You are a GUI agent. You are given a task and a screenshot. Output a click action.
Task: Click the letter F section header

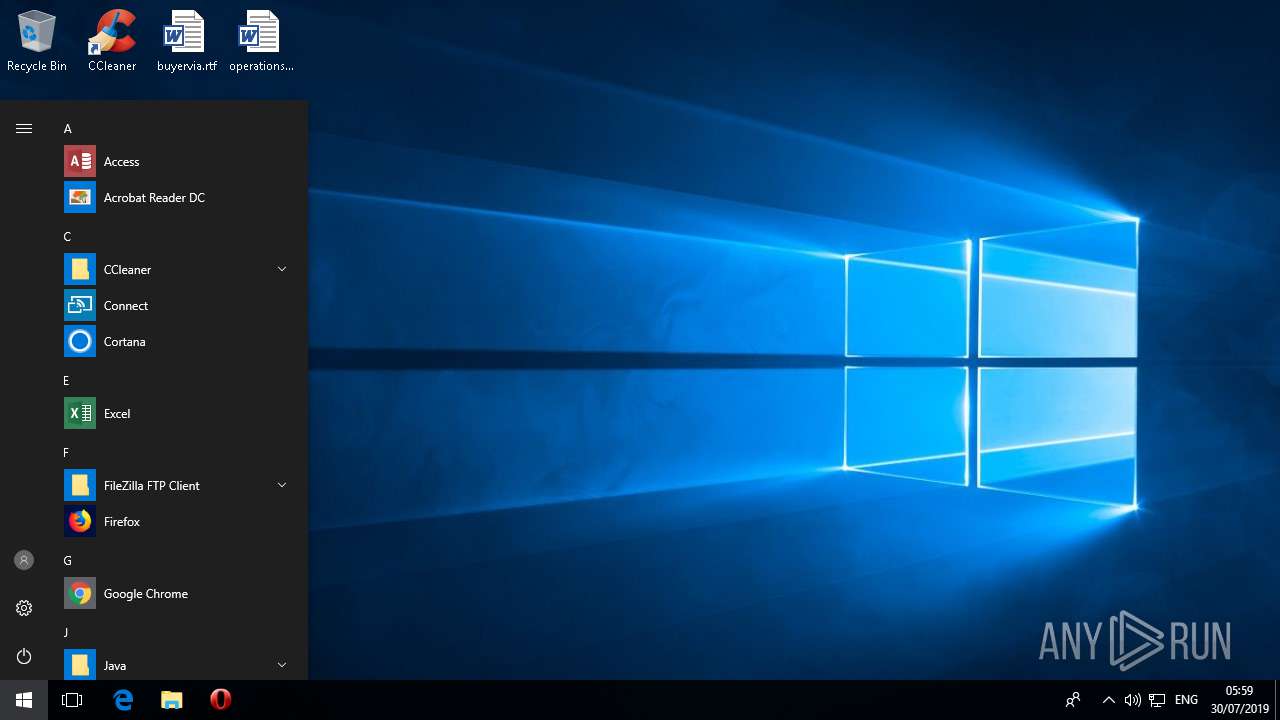click(66, 453)
